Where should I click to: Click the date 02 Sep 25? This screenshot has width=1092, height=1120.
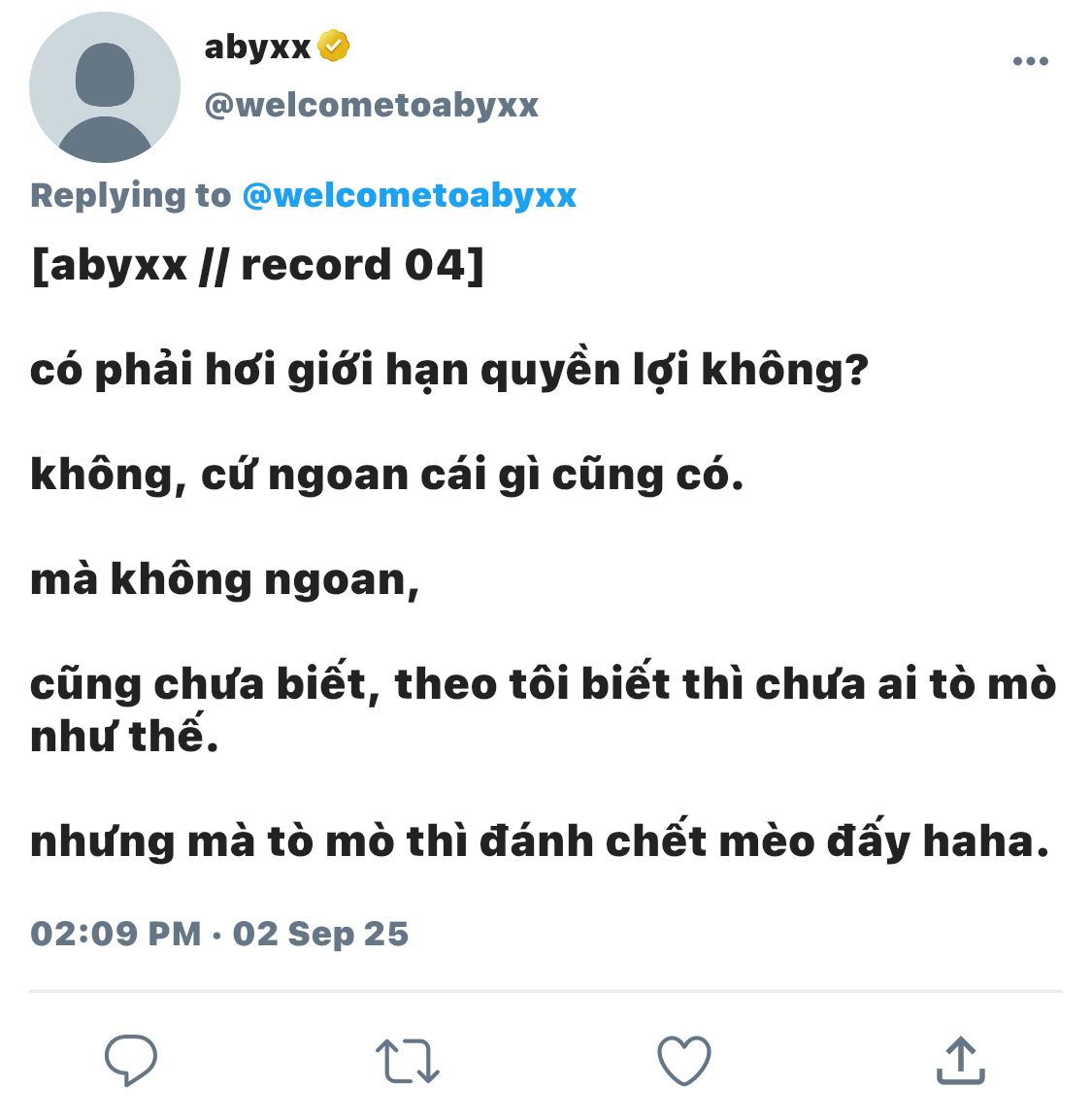[320, 934]
